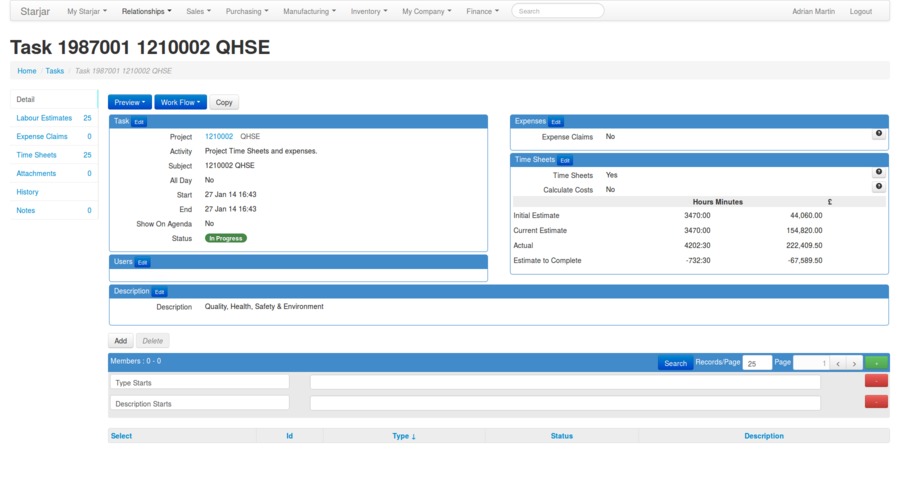The width and height of the screenshot is (900, 500).
Task: Open the Type Starts filter selector
Action: click(x=199, y=382)
